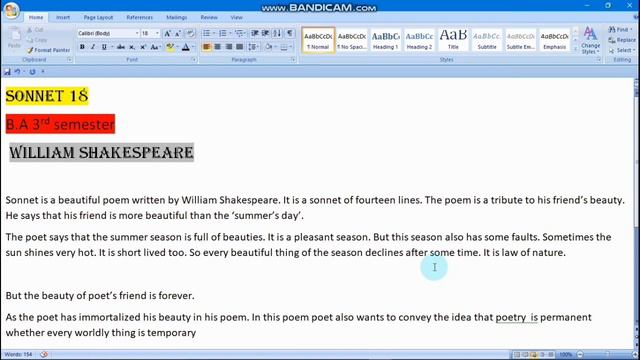This screenshot has height=360, width=640.
Task: Apply the Subtle Emphasis style
Action: [x=521, y=40]
